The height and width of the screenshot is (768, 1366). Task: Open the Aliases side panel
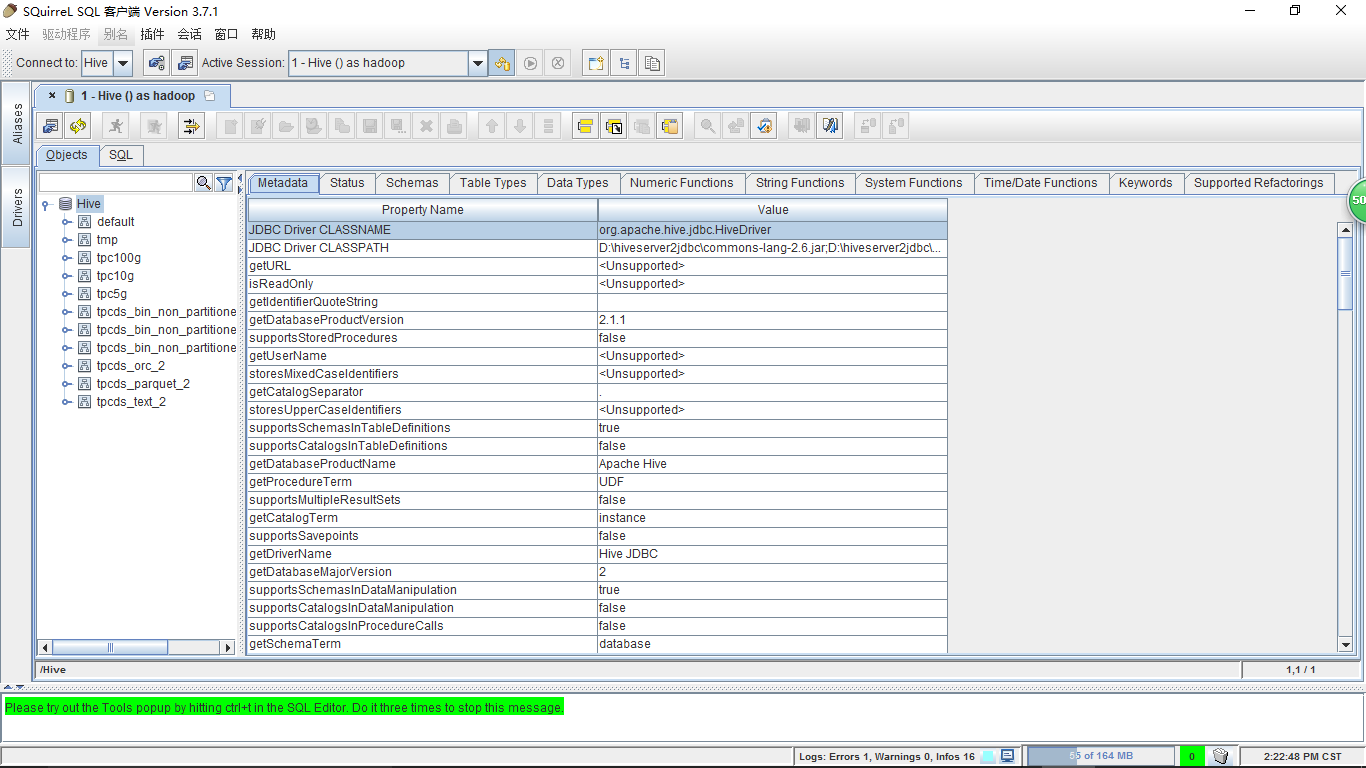17,124
